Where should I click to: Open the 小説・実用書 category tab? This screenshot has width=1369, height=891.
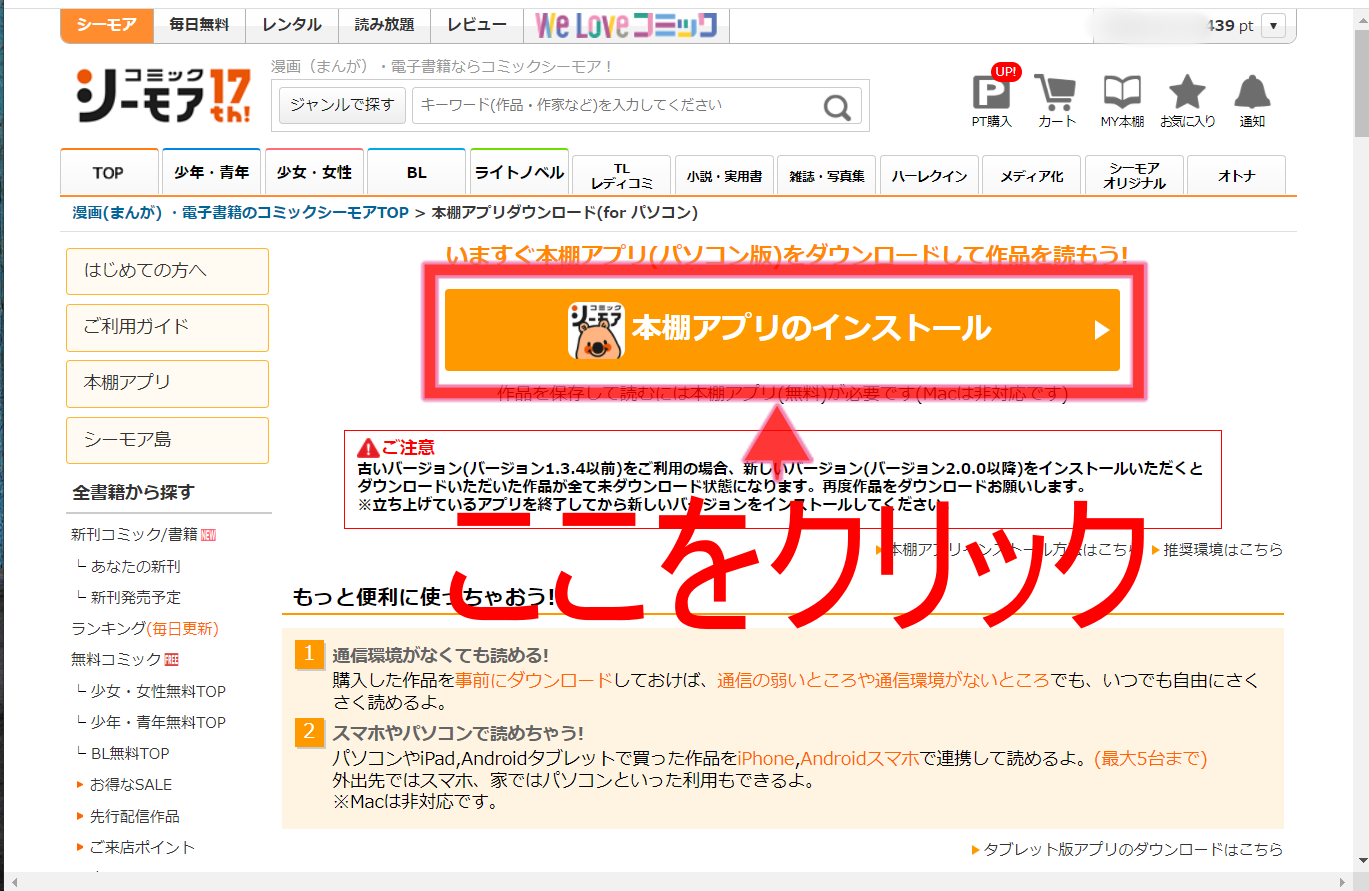pos(724,176)
